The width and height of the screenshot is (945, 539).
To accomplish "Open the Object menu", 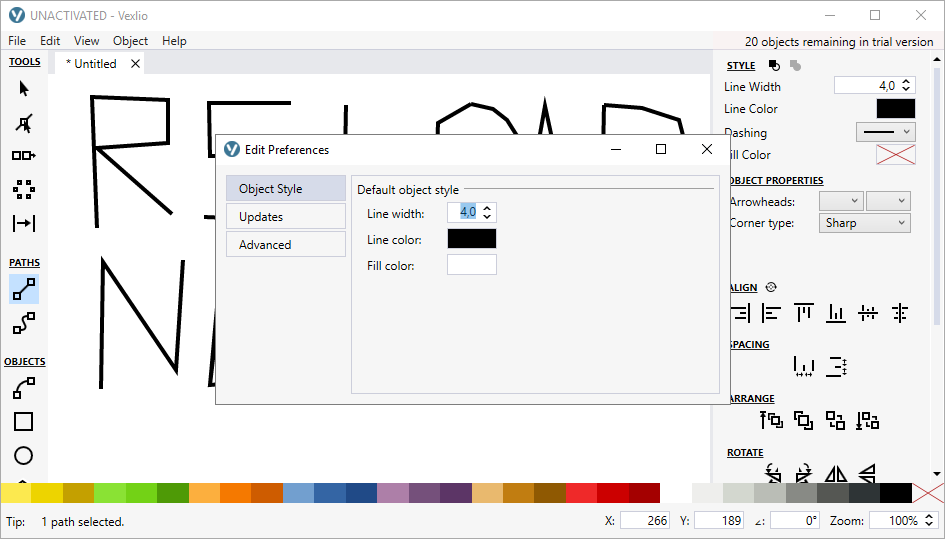I will [130, 40].
